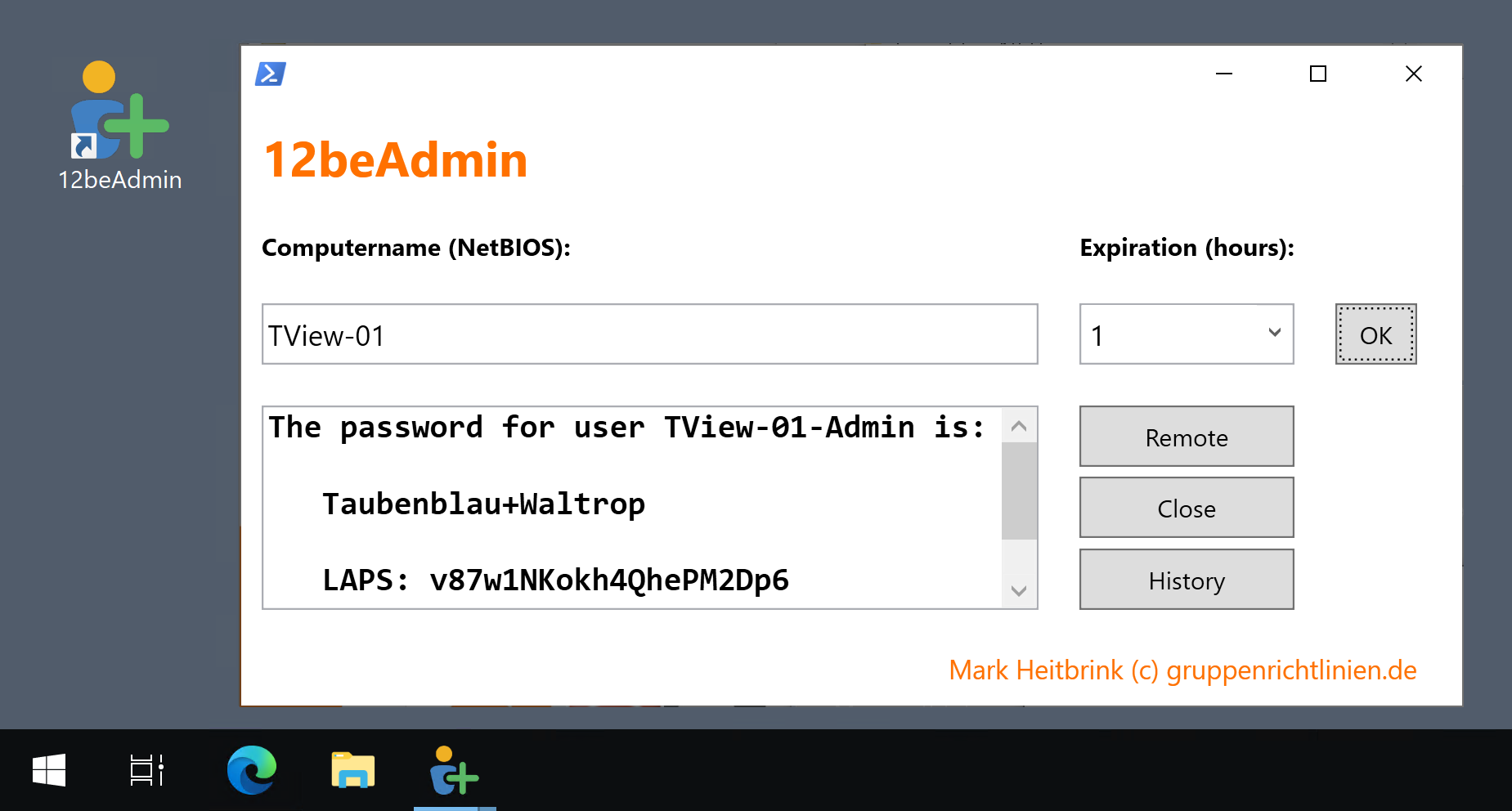Confirm with the OK button
The width and height of the screenshot is (1512, 811).
[x=1376, y=334]
